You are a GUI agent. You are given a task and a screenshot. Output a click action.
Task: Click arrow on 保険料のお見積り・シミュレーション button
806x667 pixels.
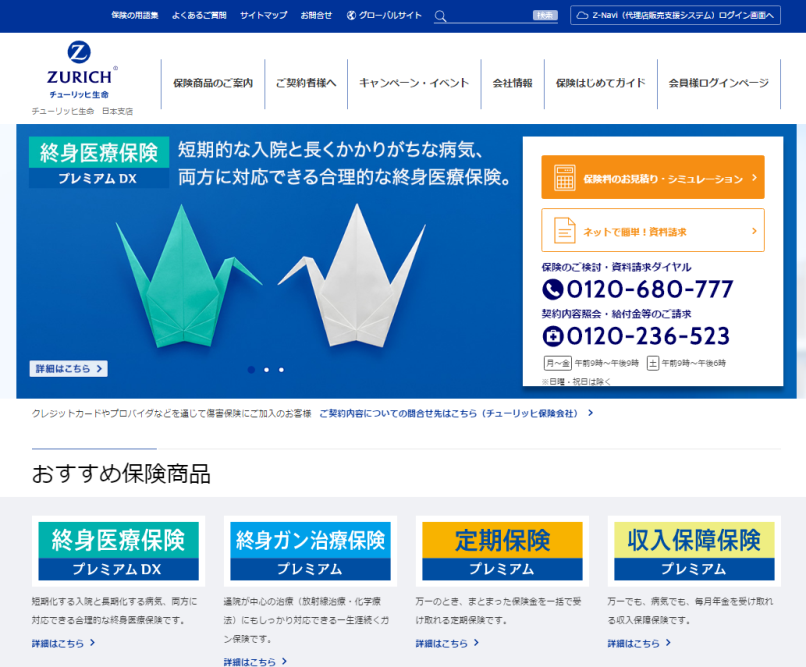click(755, 177)
